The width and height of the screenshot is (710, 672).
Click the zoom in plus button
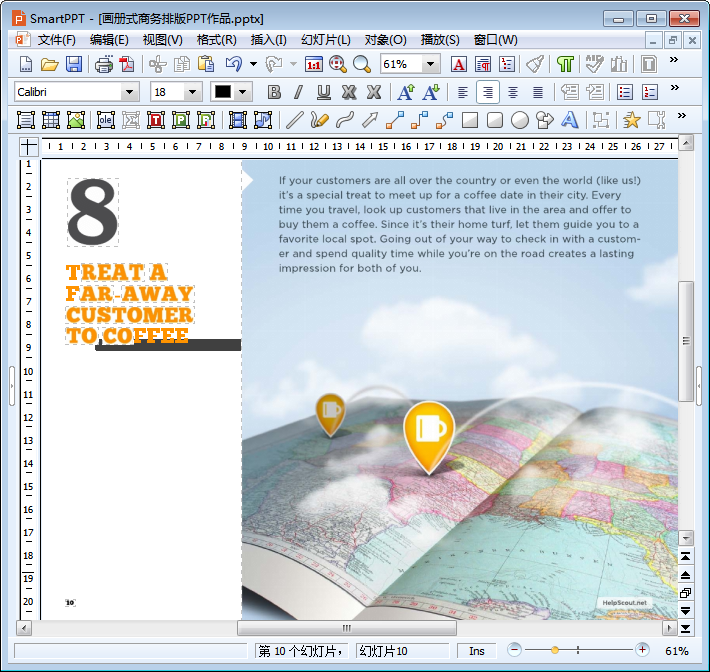pyautogui.click(x=642, y=651)
